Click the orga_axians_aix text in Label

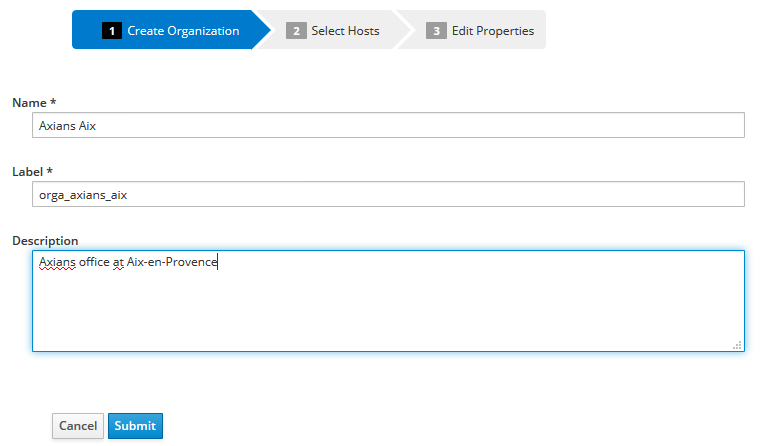point(83,195)
